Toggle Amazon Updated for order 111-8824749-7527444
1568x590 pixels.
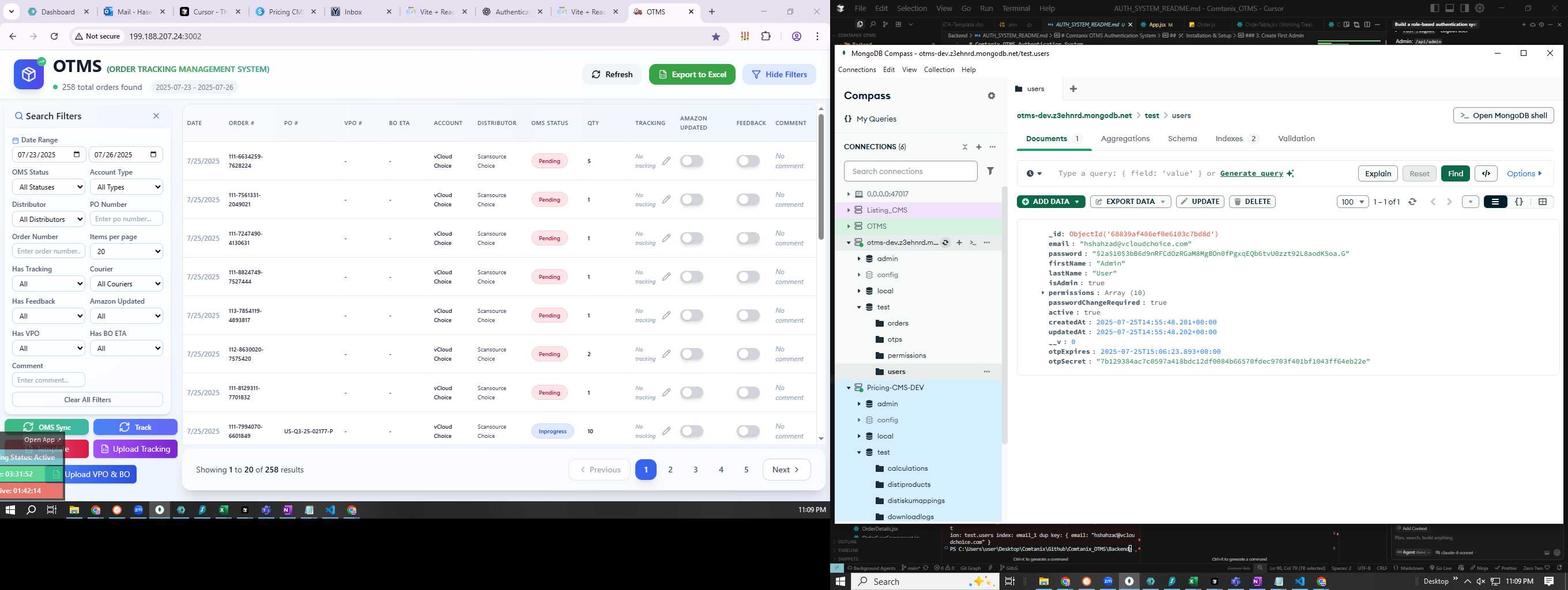[692, 277]
